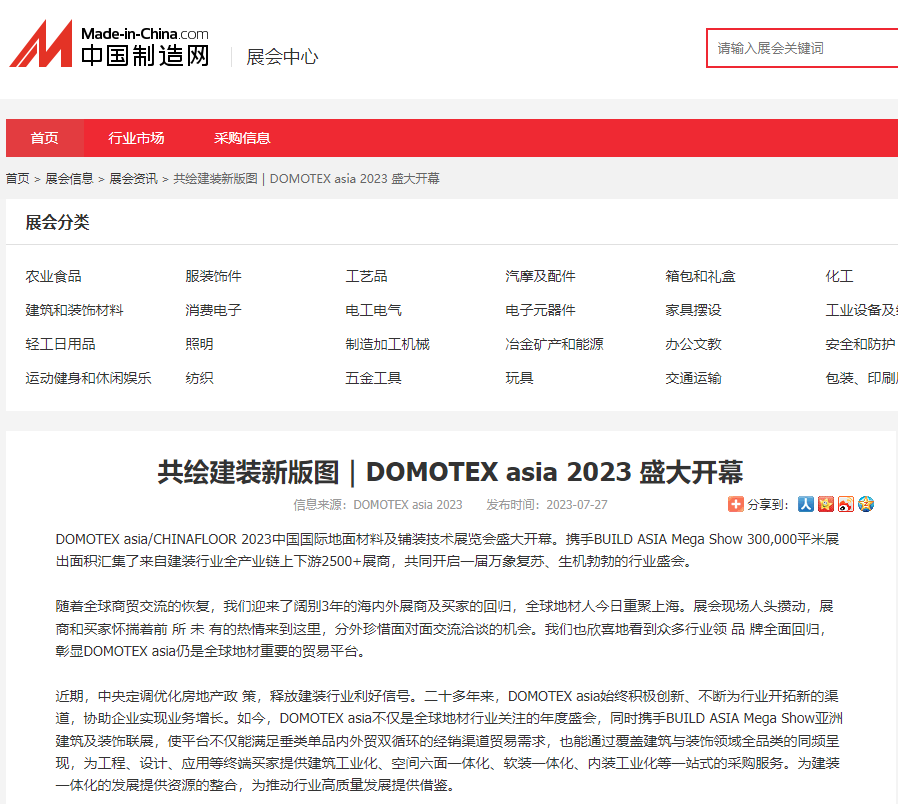Image resolution: width=898 pixels, height=804 pixels.
Task: Open the 采购信息 nav tab
Action: pyautogui.click(x=242, y=138)
